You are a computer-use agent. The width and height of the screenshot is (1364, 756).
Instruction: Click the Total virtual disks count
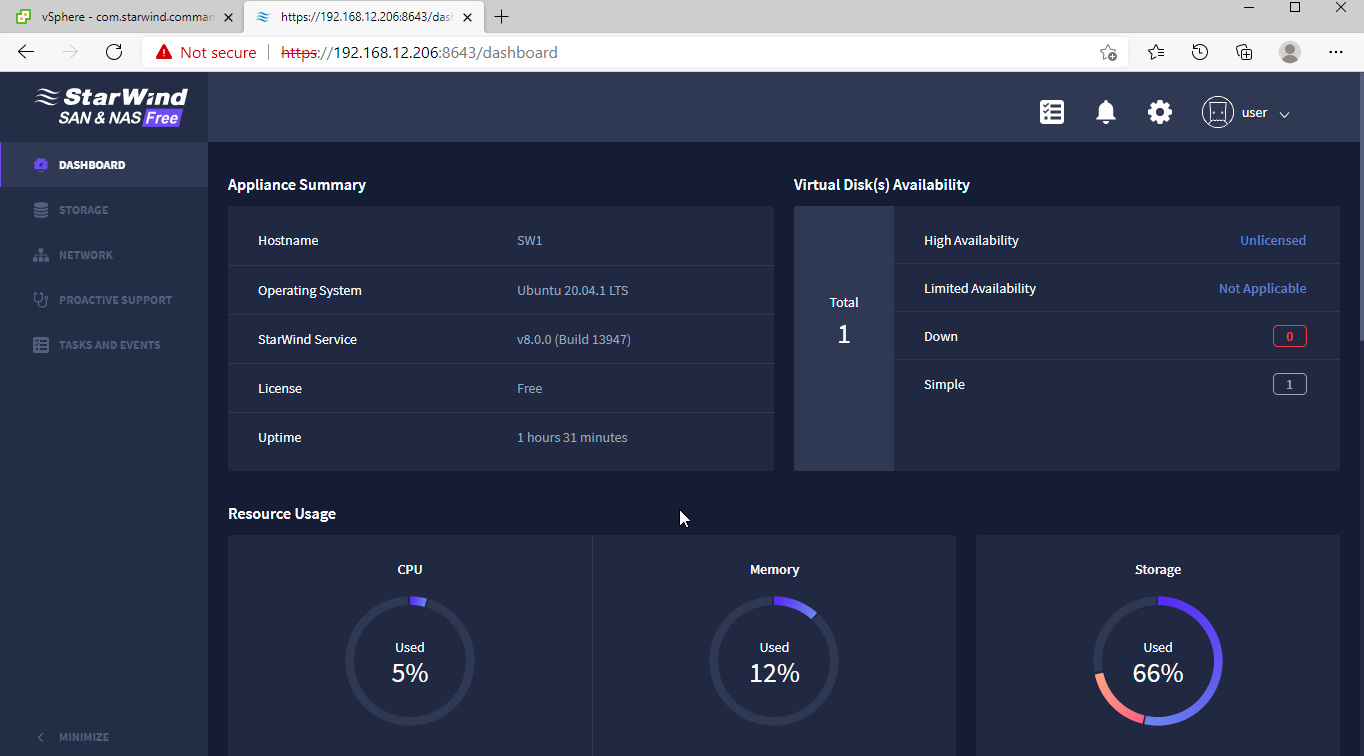tap(844, 335)
